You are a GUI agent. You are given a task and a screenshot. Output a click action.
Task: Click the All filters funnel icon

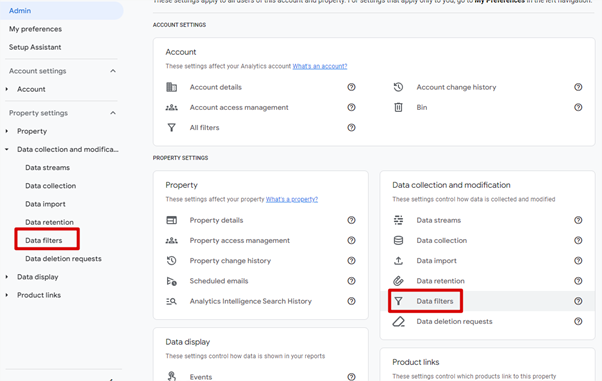point(171,128)
